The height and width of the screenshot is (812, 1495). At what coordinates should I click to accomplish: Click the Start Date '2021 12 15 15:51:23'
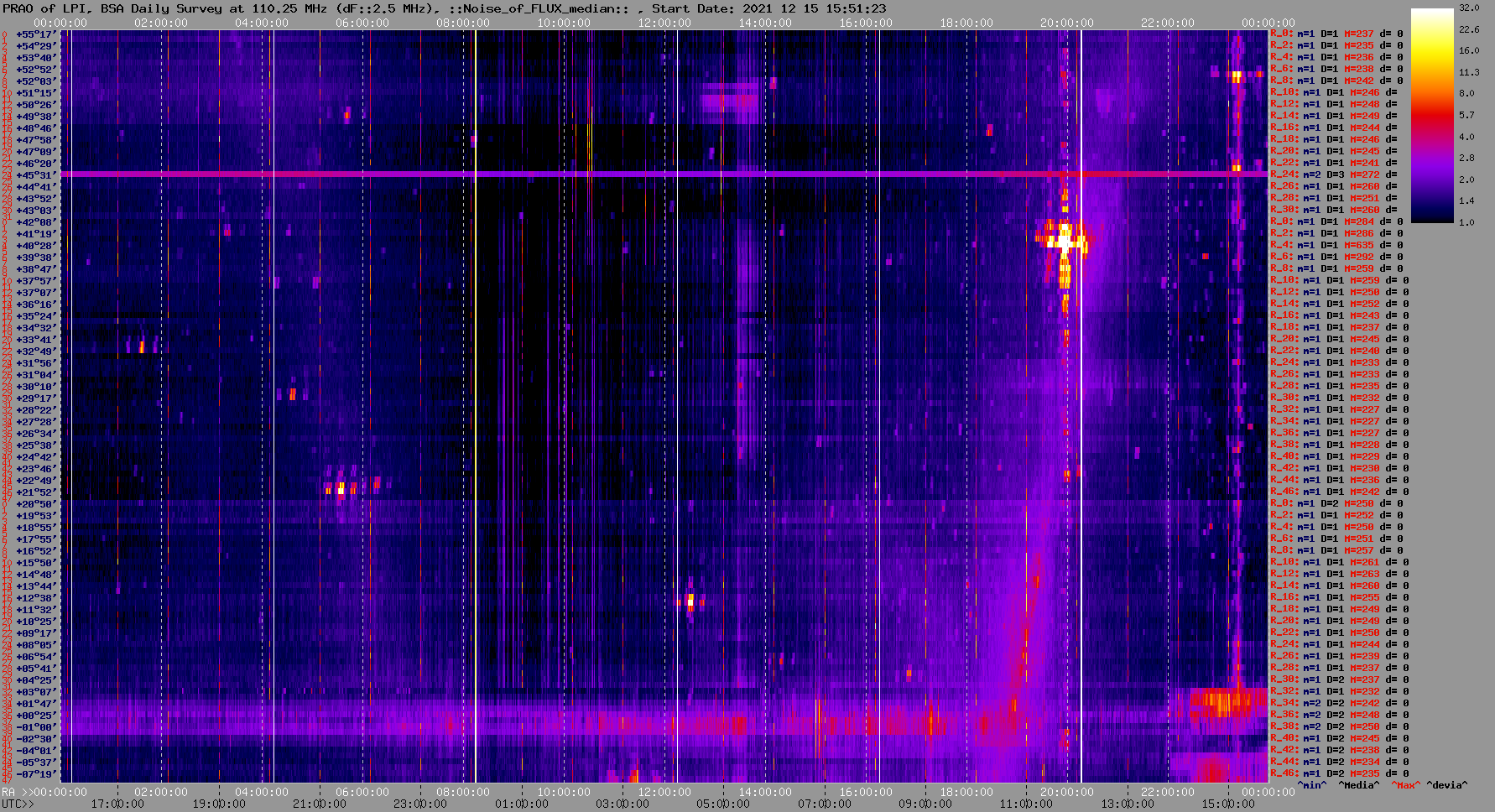coord(814,8)
